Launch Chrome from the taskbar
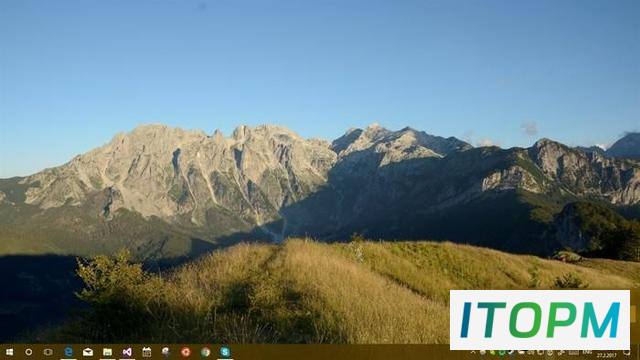 point(205,352)
